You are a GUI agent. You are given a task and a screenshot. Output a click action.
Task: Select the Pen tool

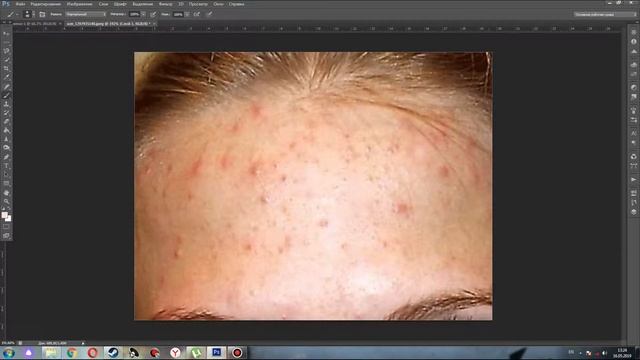click(6, 157)
